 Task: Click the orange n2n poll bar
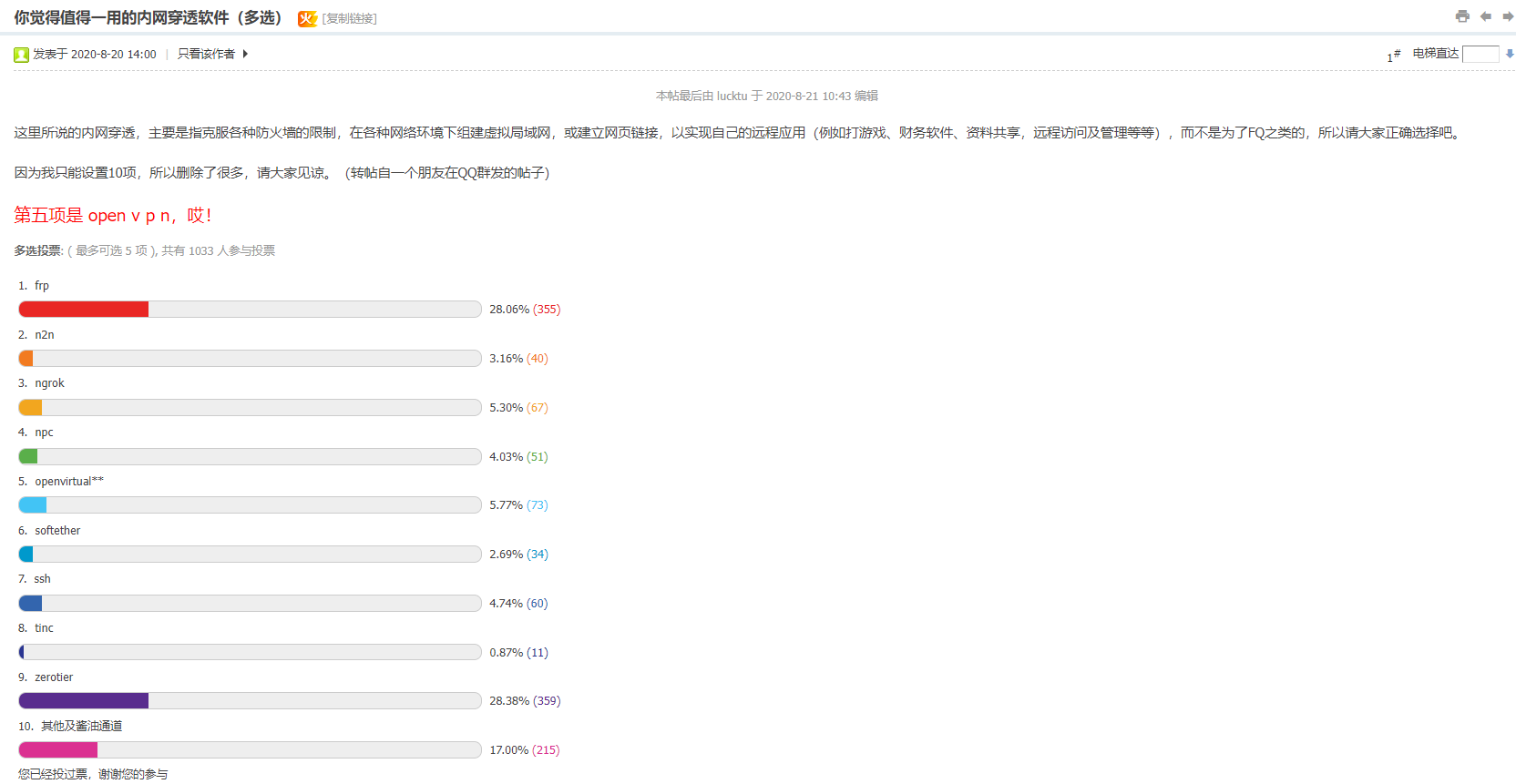point(26,359)
